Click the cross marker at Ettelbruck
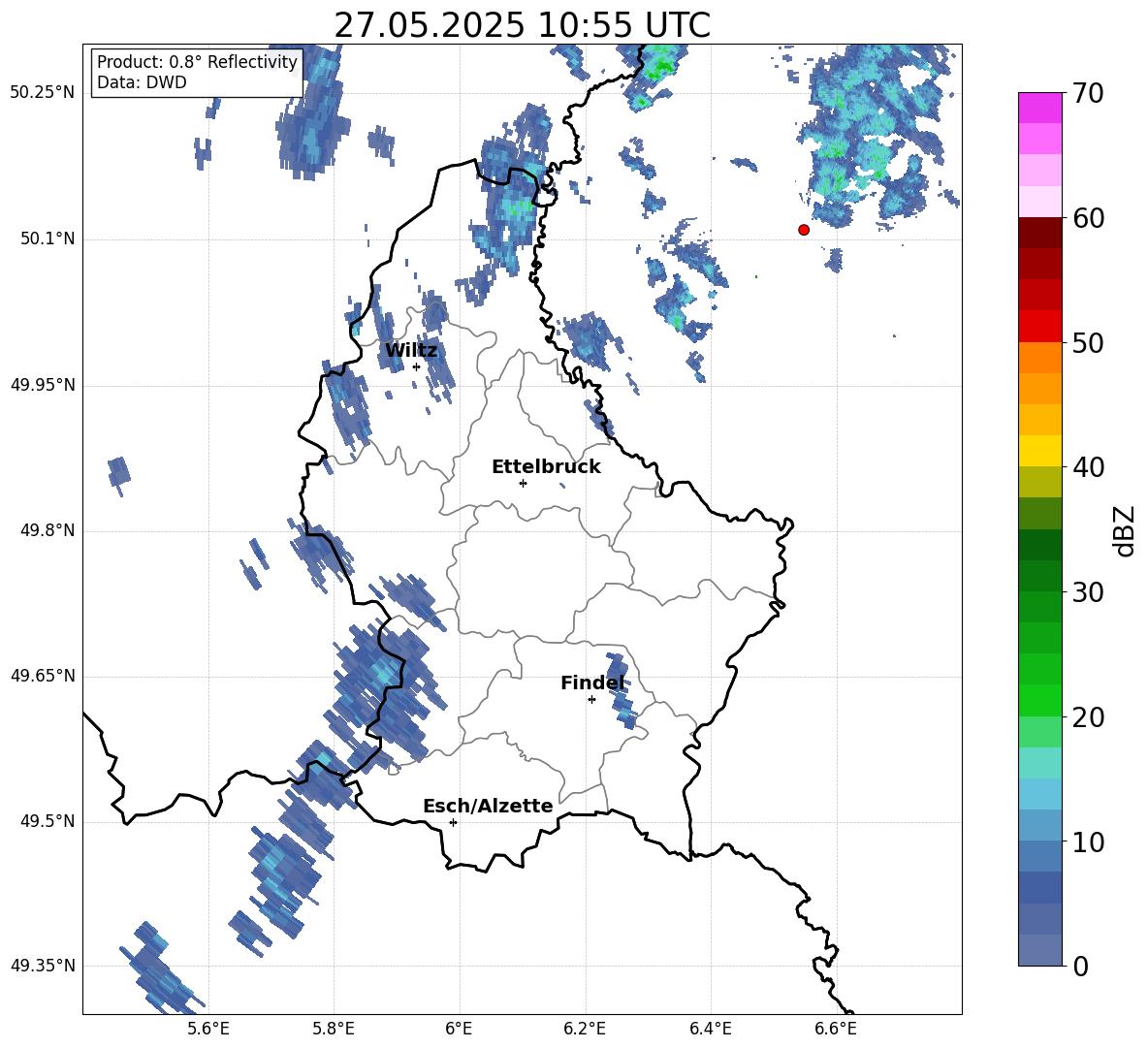The height and width of the screenshot is (1048, 1148). tap(523, 483)
